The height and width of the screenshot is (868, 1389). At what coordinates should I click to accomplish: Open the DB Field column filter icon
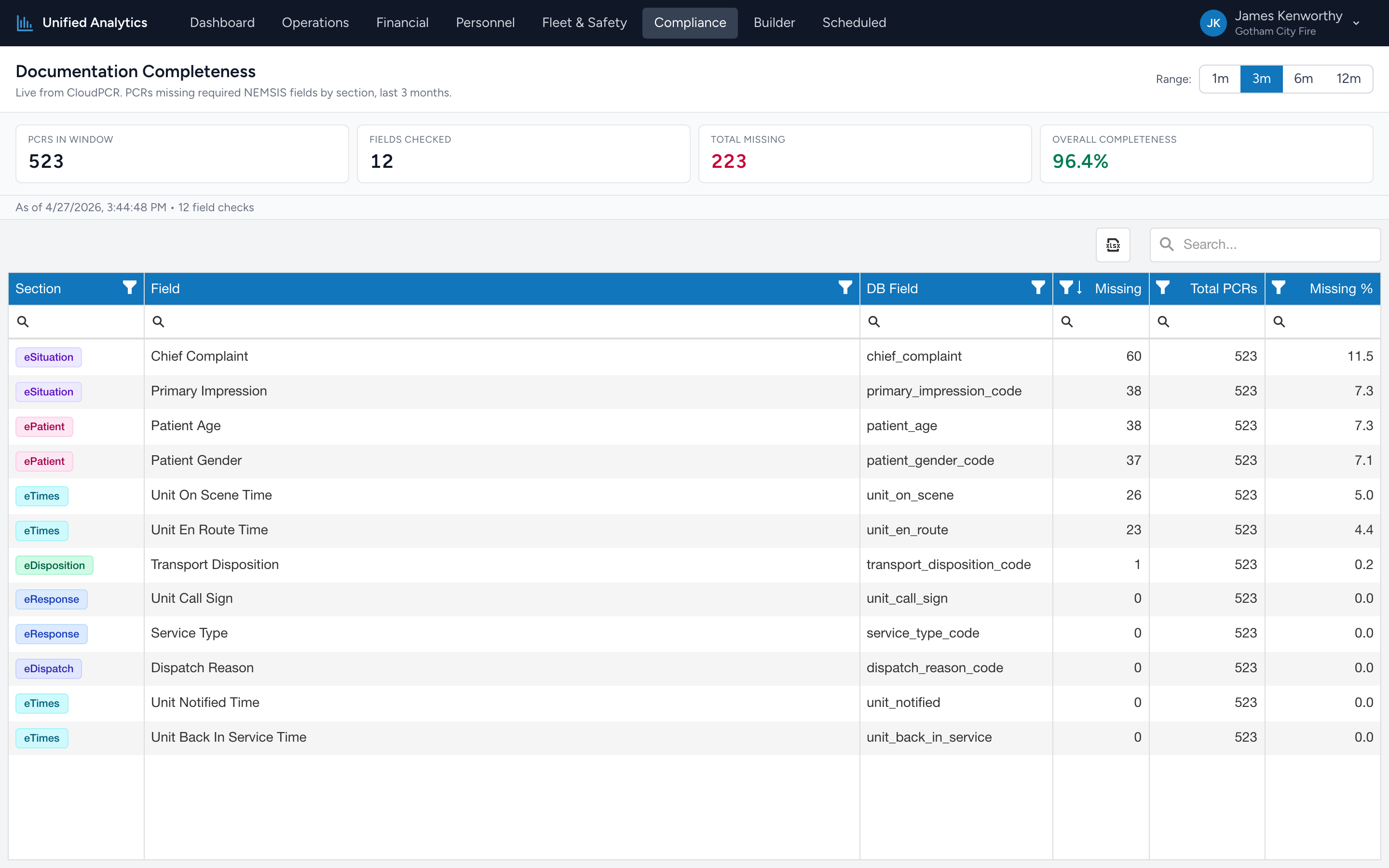(1038, 287)
